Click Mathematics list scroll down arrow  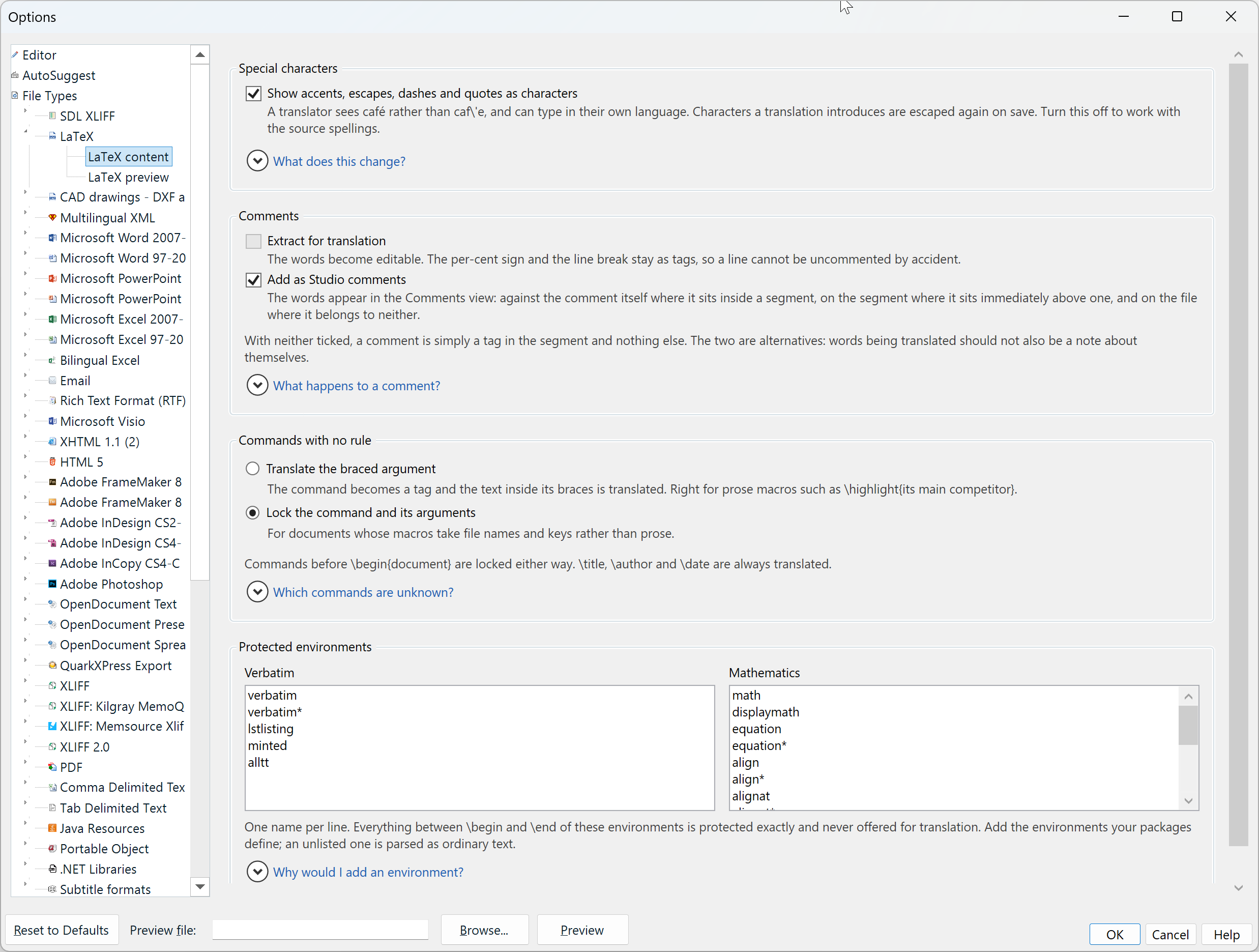click(1188, 800)
